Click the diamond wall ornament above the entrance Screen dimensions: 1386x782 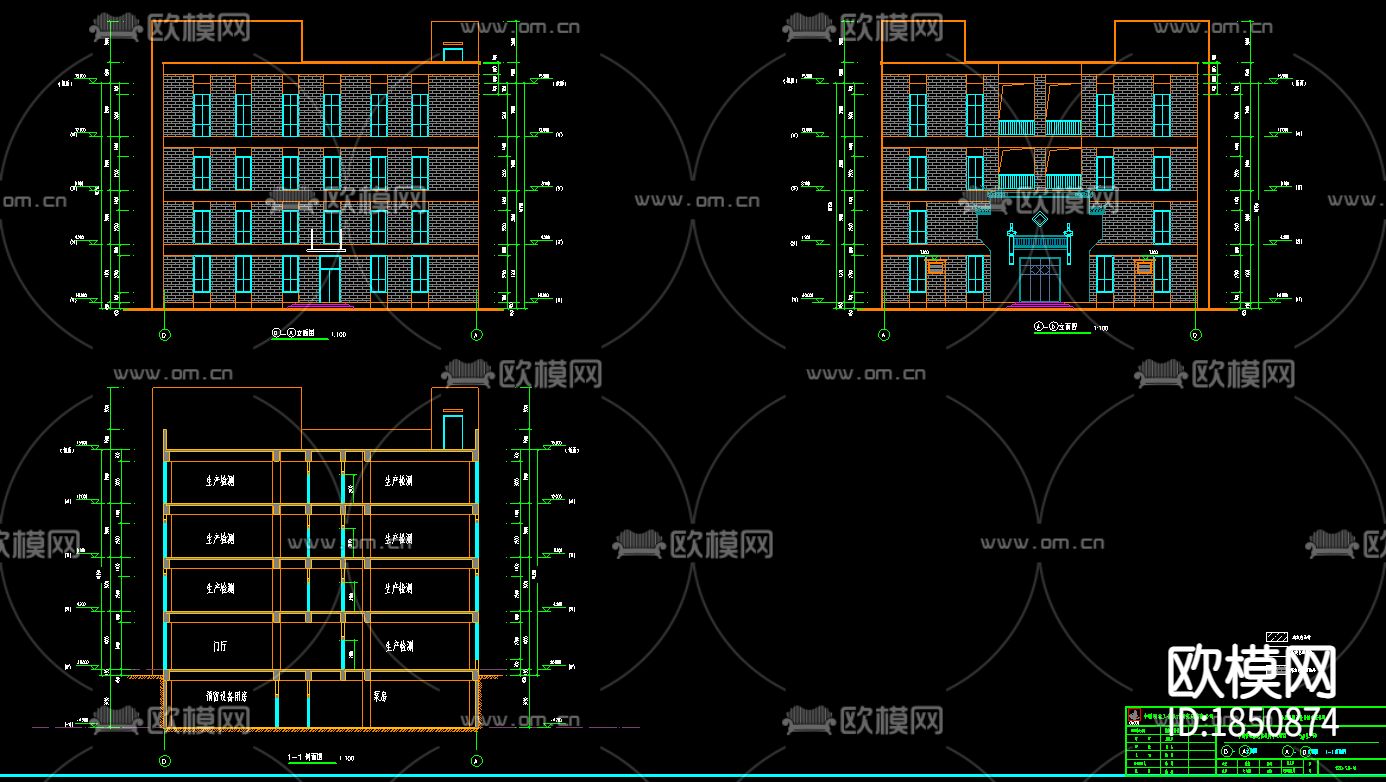coord(1040,218)
